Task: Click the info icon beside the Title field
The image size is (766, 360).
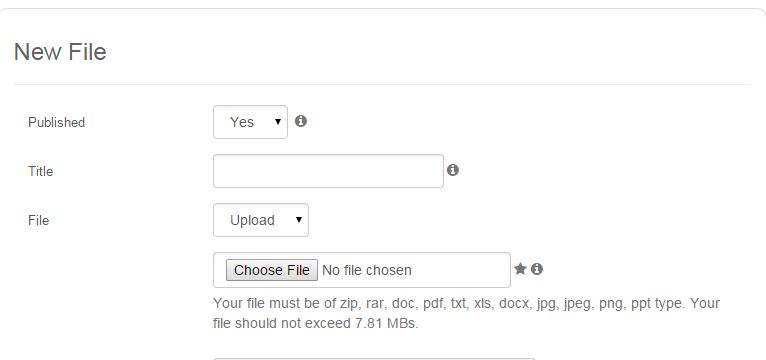Action: pyautogui.click(x=453, y=170)
